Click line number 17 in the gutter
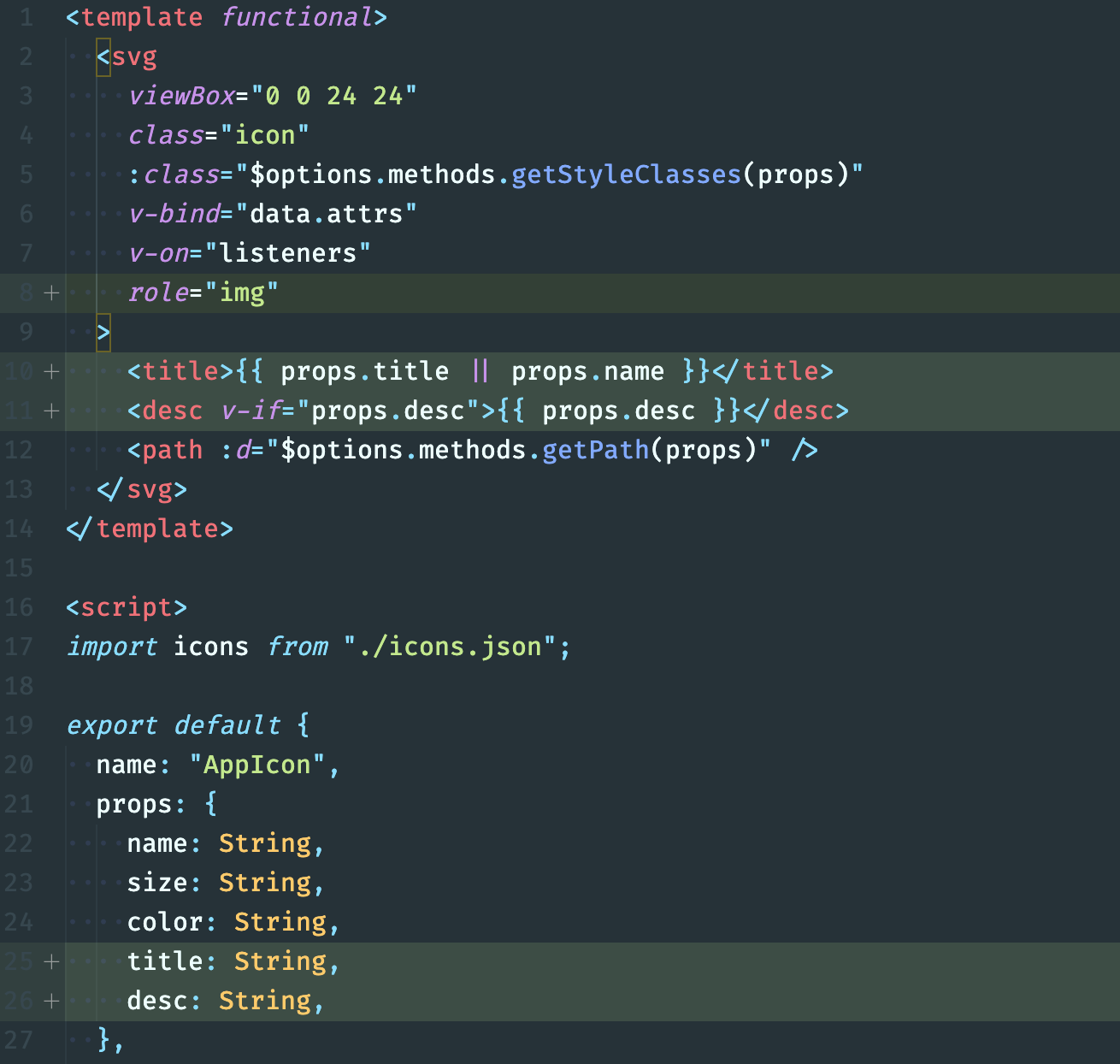Screen dimensions: 1120x1064 [19, 647]
